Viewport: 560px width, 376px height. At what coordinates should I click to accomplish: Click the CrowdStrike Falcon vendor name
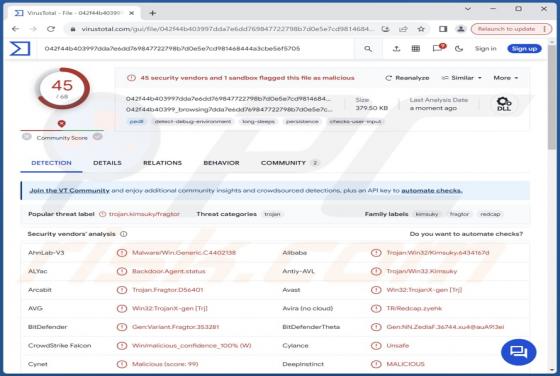click(60, 346)
